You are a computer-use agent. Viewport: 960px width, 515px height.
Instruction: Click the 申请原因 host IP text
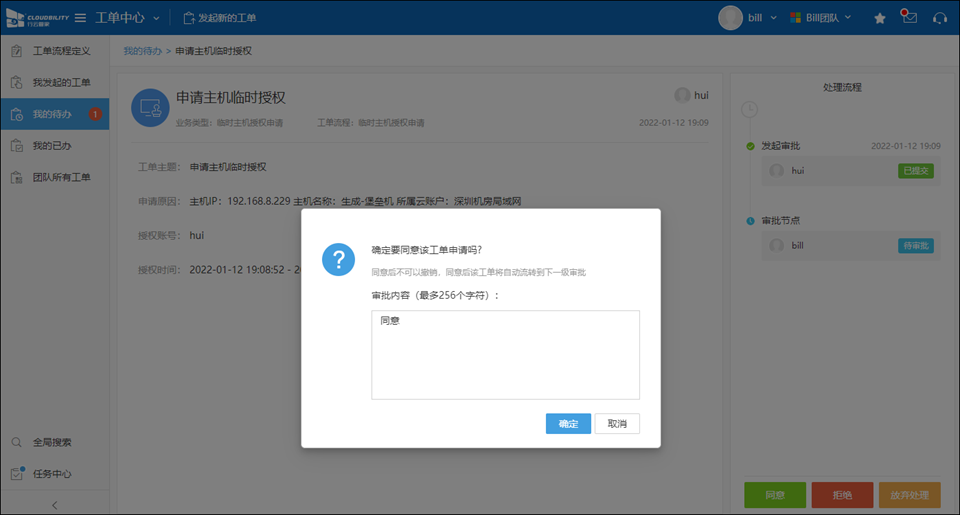355,201
